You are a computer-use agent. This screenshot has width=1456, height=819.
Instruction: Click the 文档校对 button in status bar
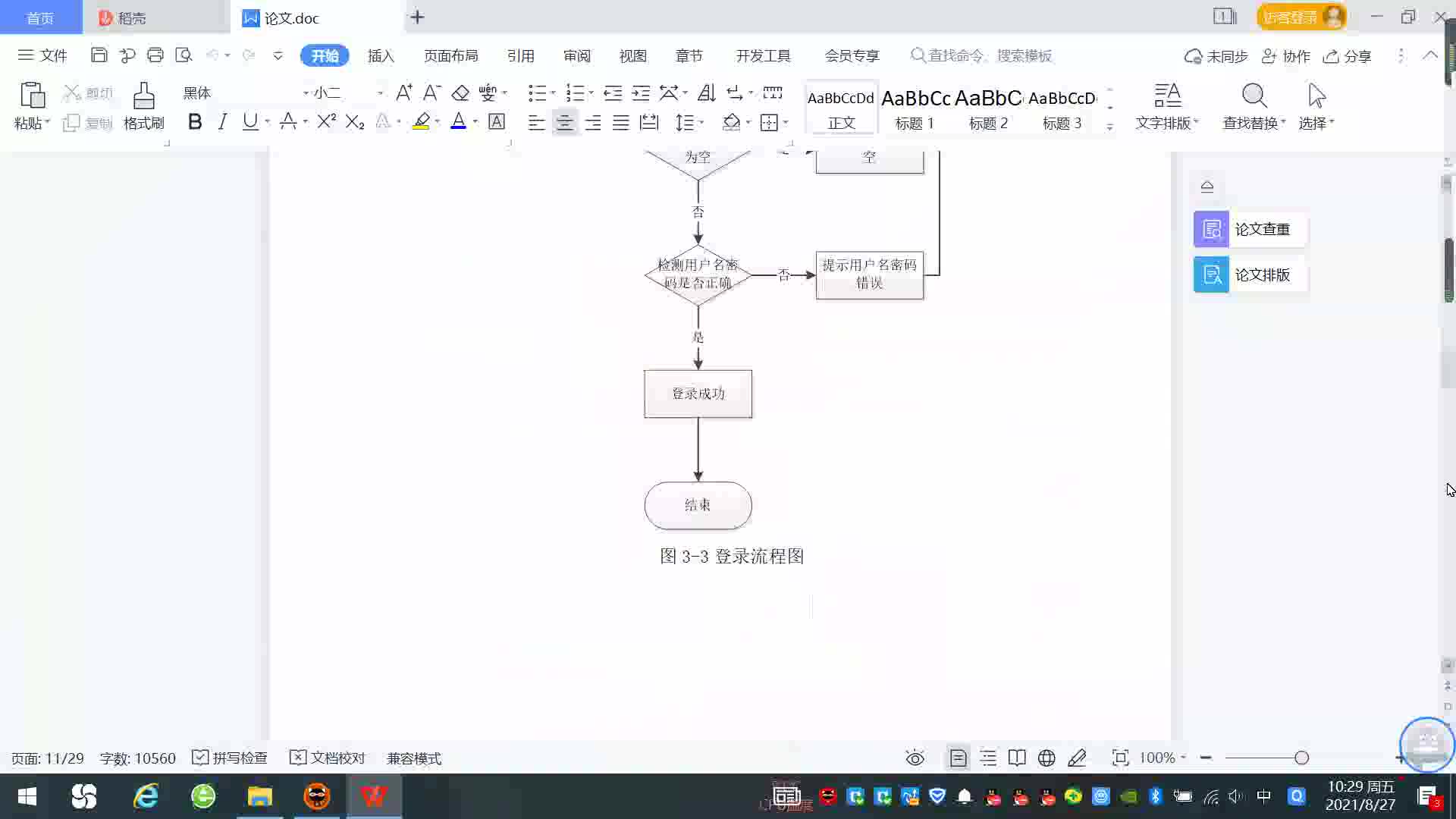[328, 758]
